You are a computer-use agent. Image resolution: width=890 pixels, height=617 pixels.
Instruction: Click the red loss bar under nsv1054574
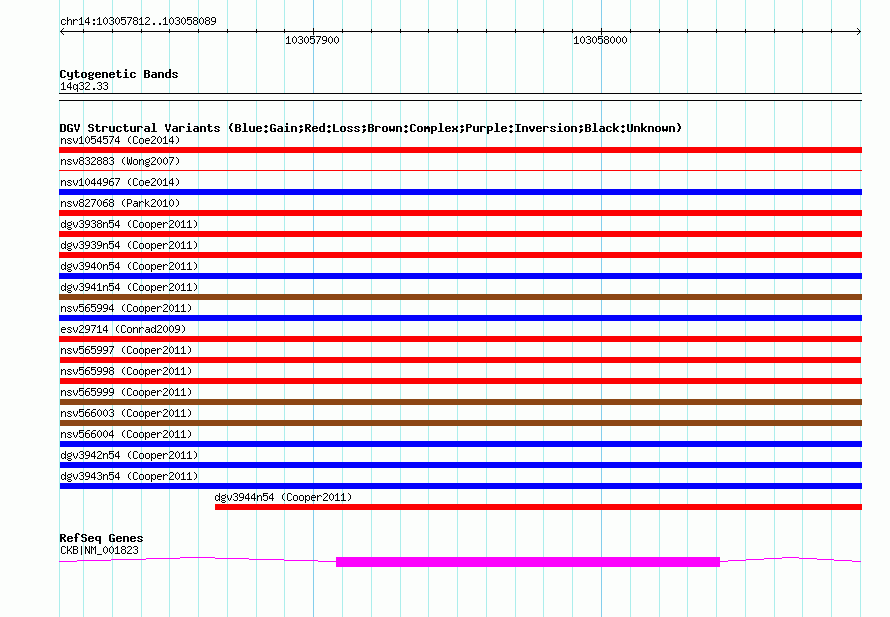pyautogui.click(x=460, y=150)
